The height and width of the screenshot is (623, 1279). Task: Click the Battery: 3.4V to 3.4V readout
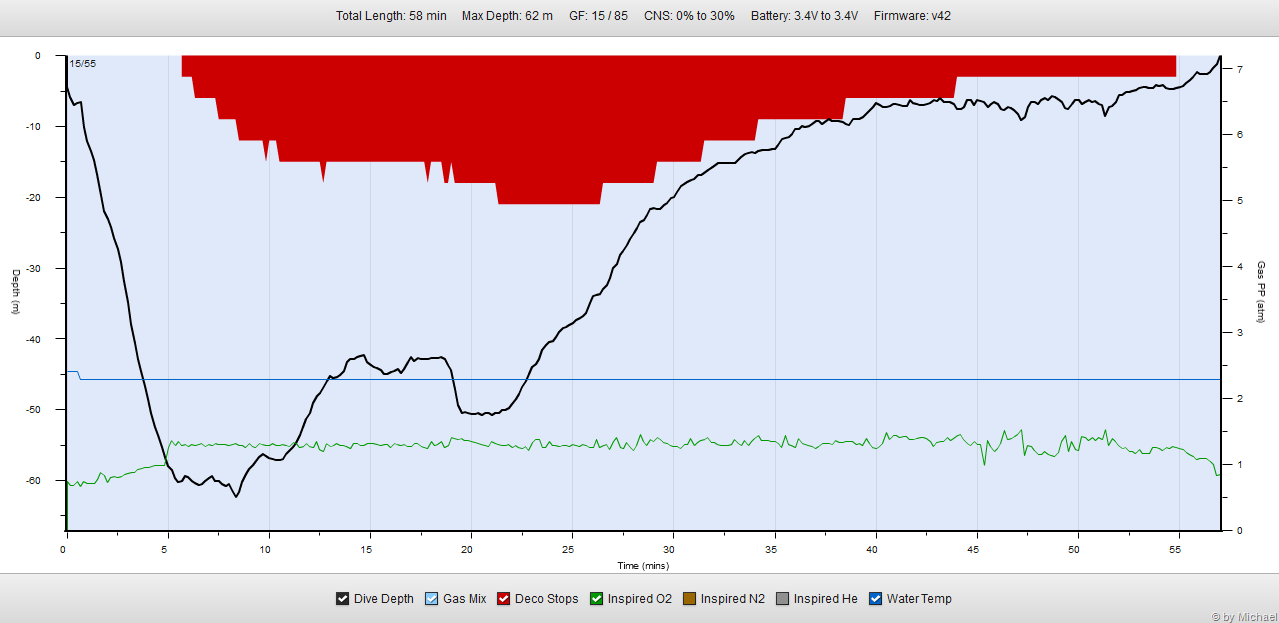(804, 16)
